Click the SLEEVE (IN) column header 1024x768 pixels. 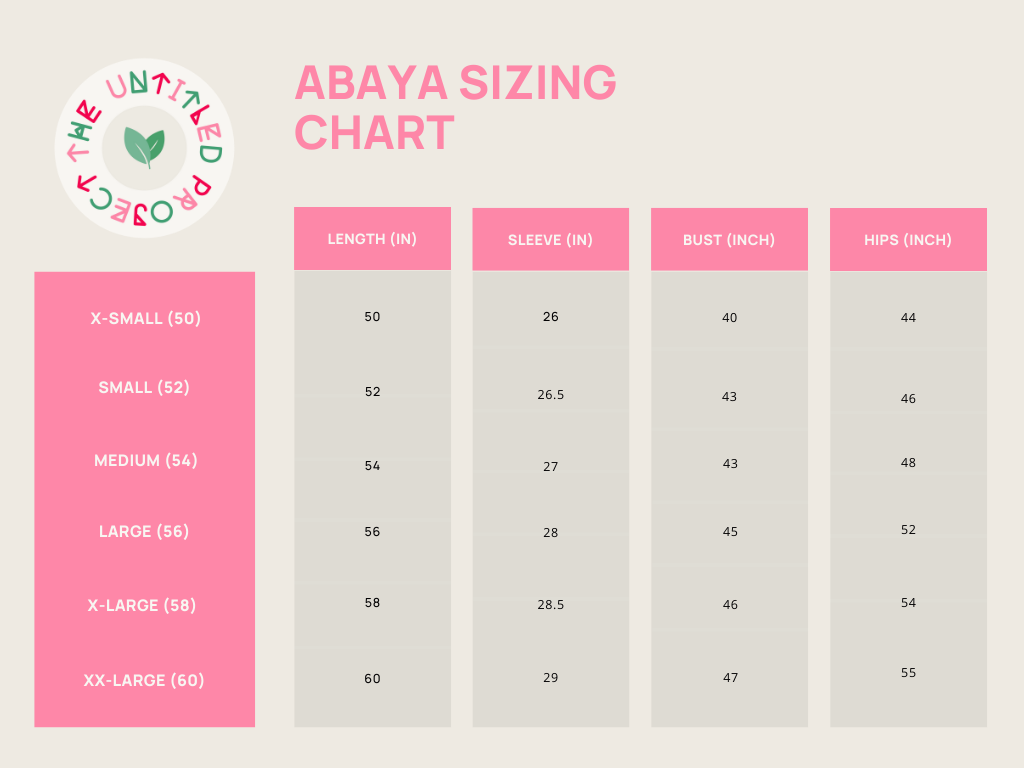pos(551,239)
